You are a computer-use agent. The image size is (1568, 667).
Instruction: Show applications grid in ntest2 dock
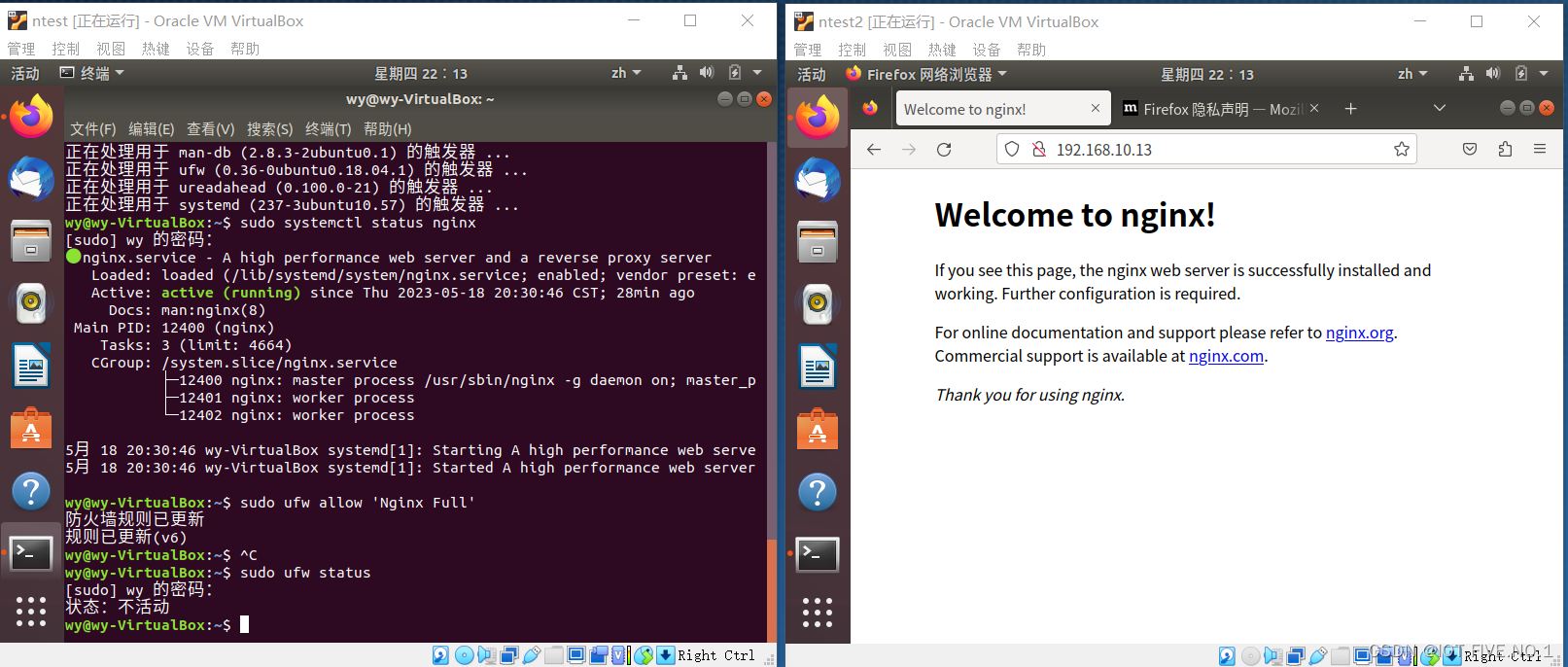(x=818, y=613)
